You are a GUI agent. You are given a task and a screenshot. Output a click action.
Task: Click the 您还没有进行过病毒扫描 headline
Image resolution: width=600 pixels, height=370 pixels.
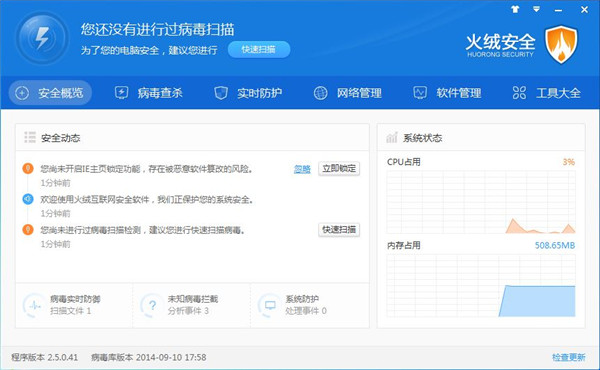(157, 29)
